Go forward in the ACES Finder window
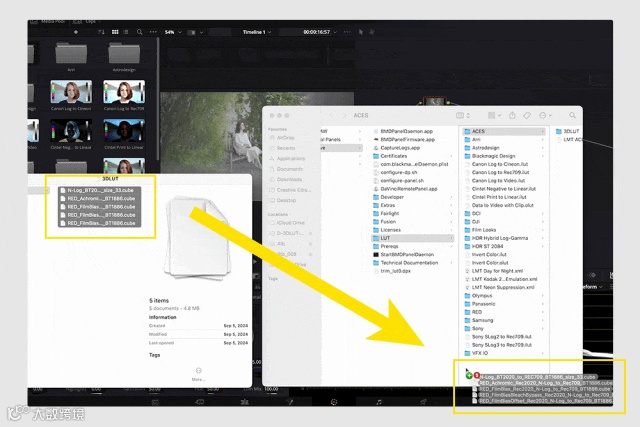 344,116
